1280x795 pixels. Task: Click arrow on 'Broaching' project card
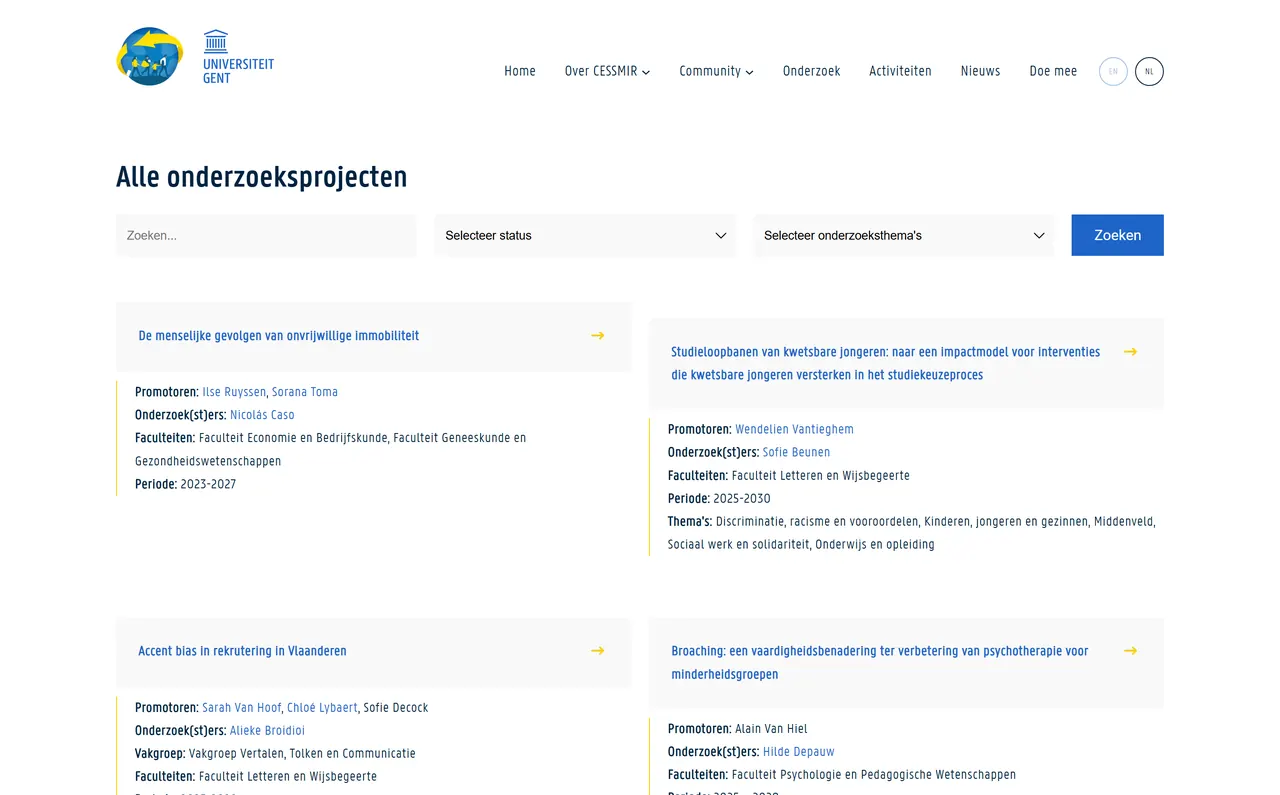click(1130, 651)
